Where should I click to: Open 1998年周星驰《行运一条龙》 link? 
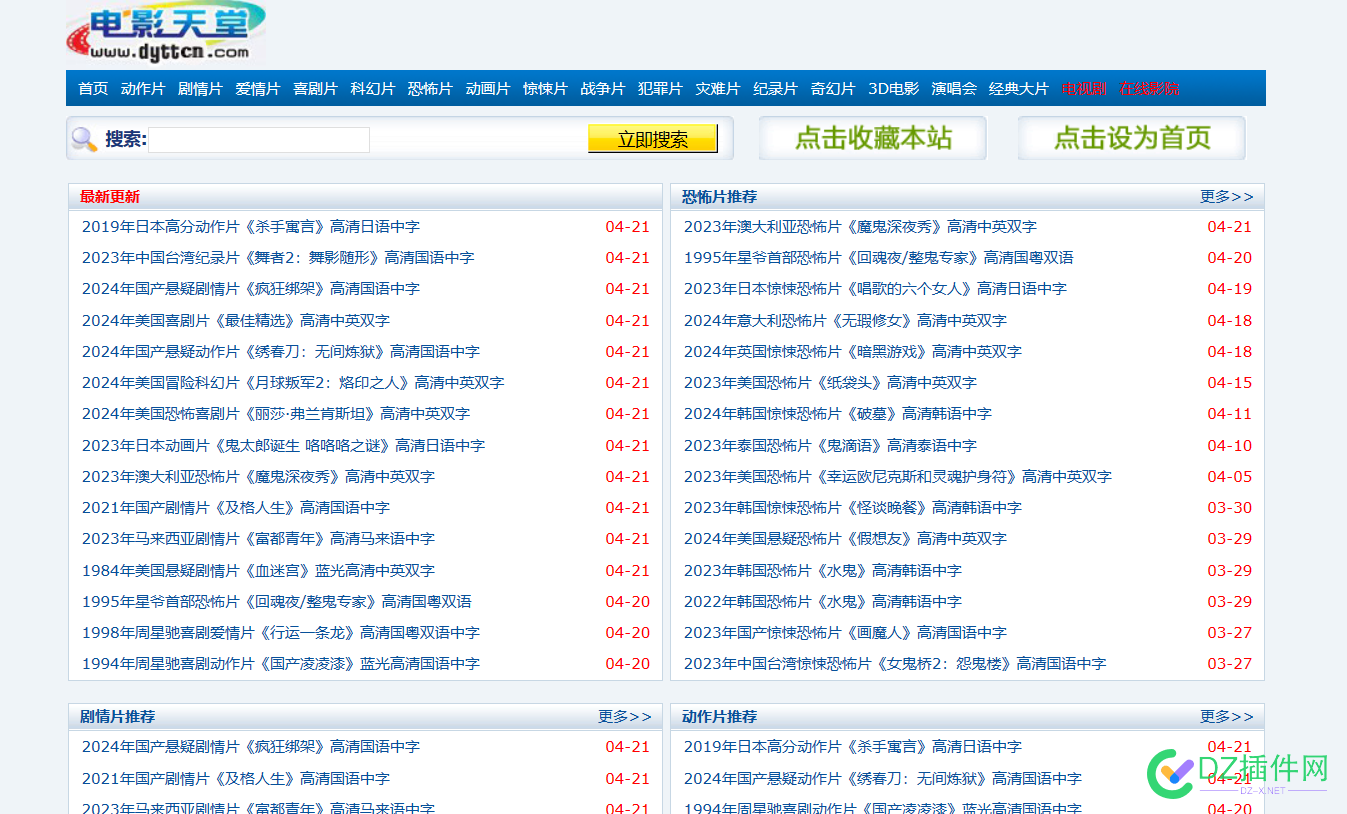pos(281,633)
